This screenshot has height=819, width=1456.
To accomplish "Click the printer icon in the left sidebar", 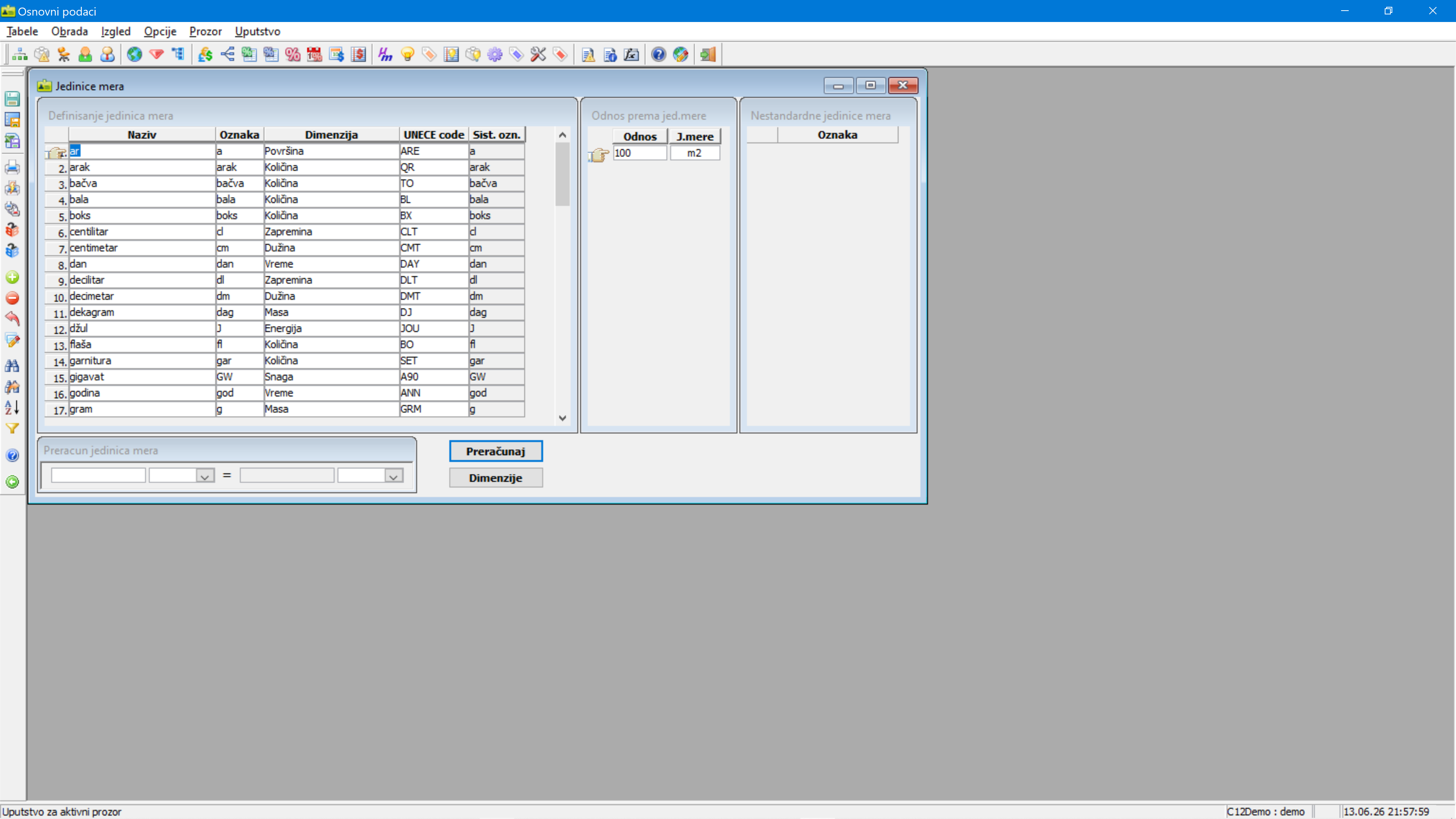I will point(13,167).
